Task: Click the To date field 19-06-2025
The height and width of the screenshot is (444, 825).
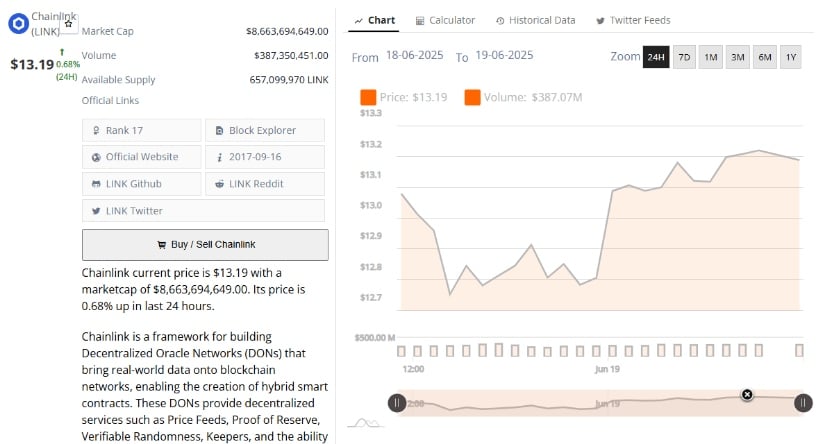Action: click(504, 55)
